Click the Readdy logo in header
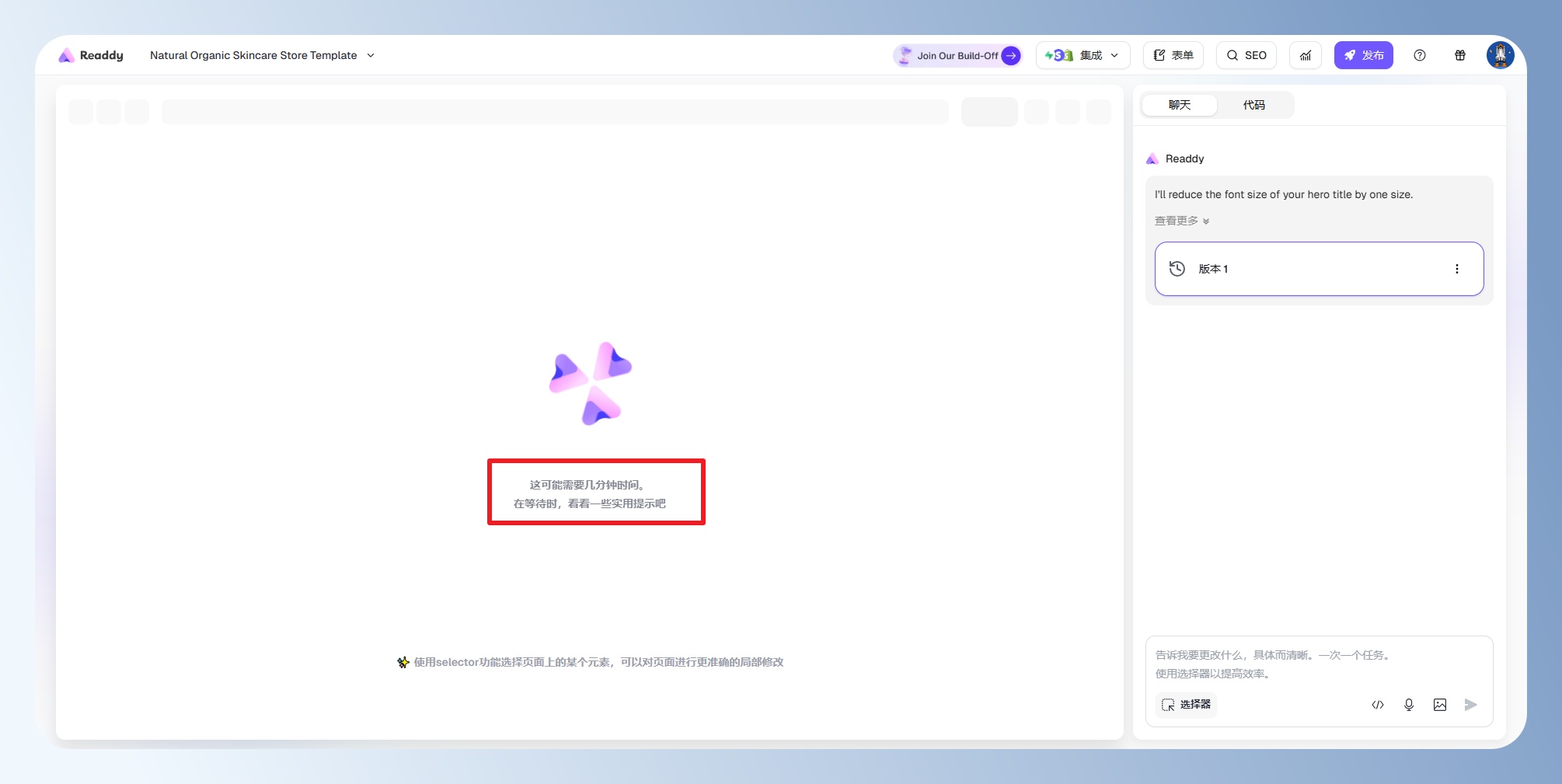The image size is (1562, 784). click(x=91, y=55)
